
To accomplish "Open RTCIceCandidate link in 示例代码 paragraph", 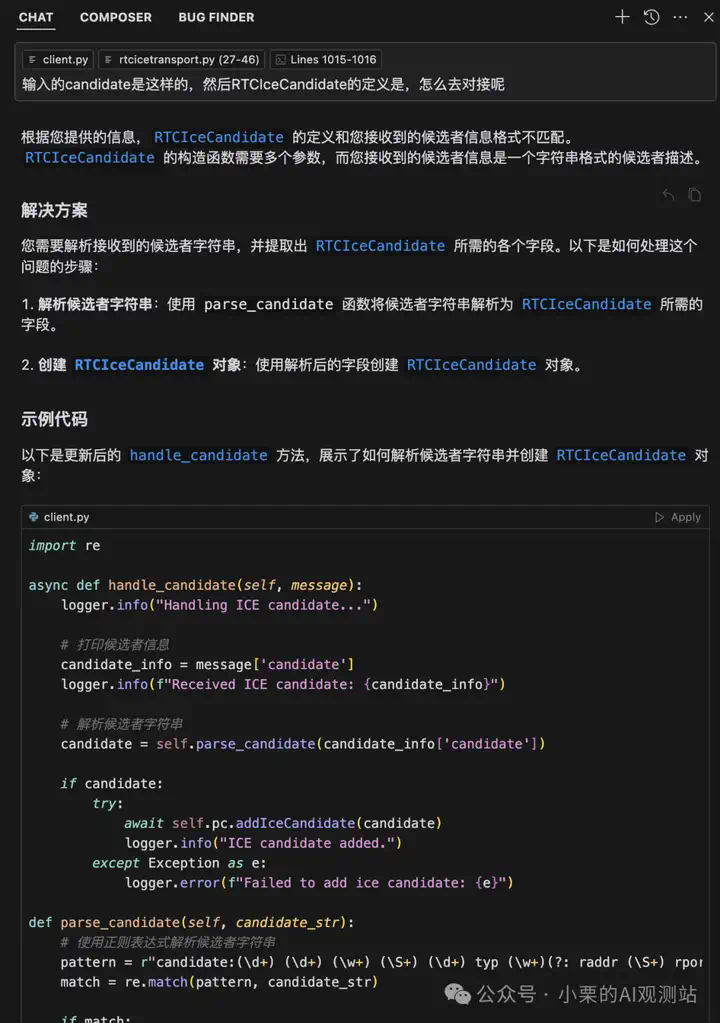I will pyautogui.click(x=621, y=455).
